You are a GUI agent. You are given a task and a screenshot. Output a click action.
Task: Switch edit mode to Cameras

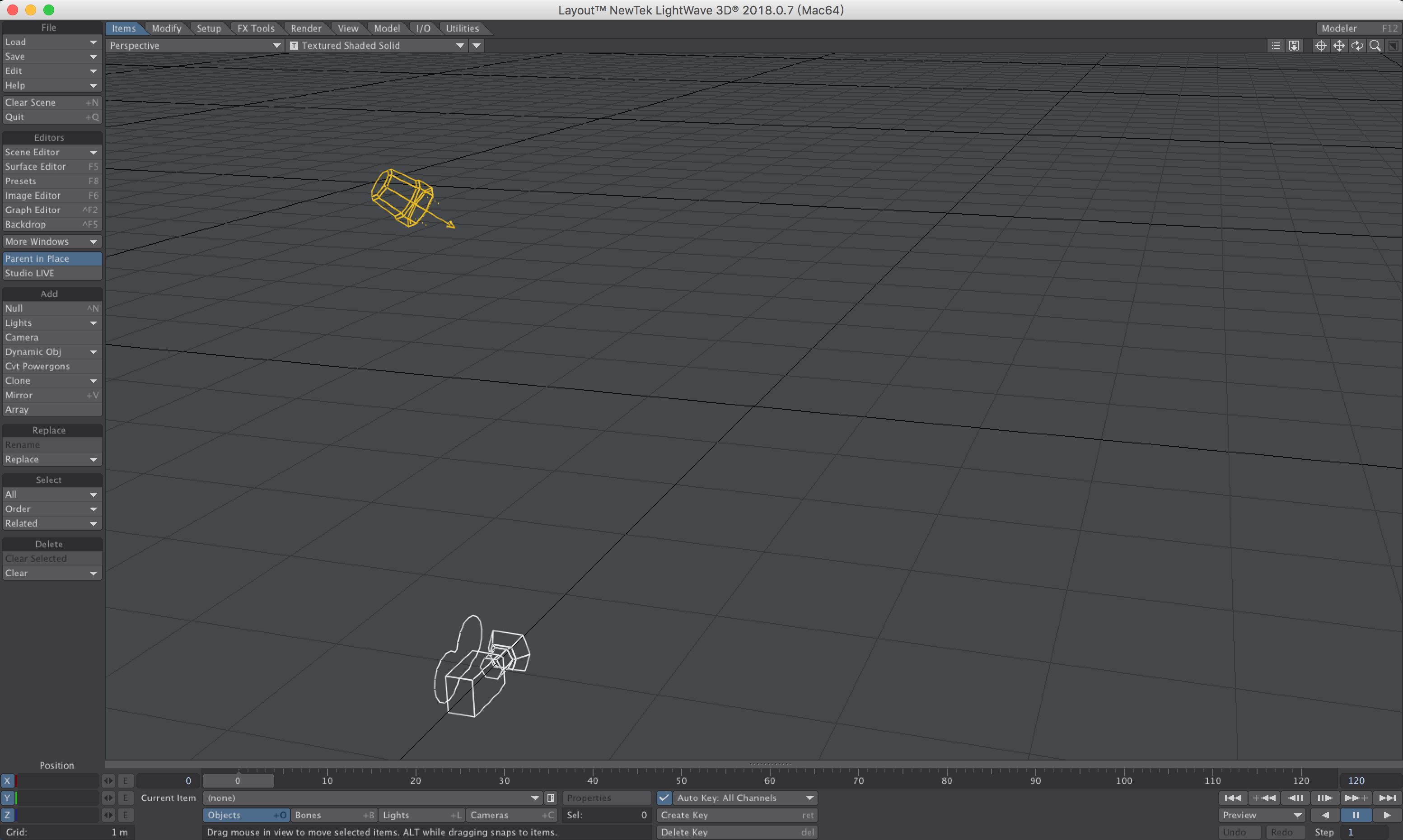[x=511, y=815]
